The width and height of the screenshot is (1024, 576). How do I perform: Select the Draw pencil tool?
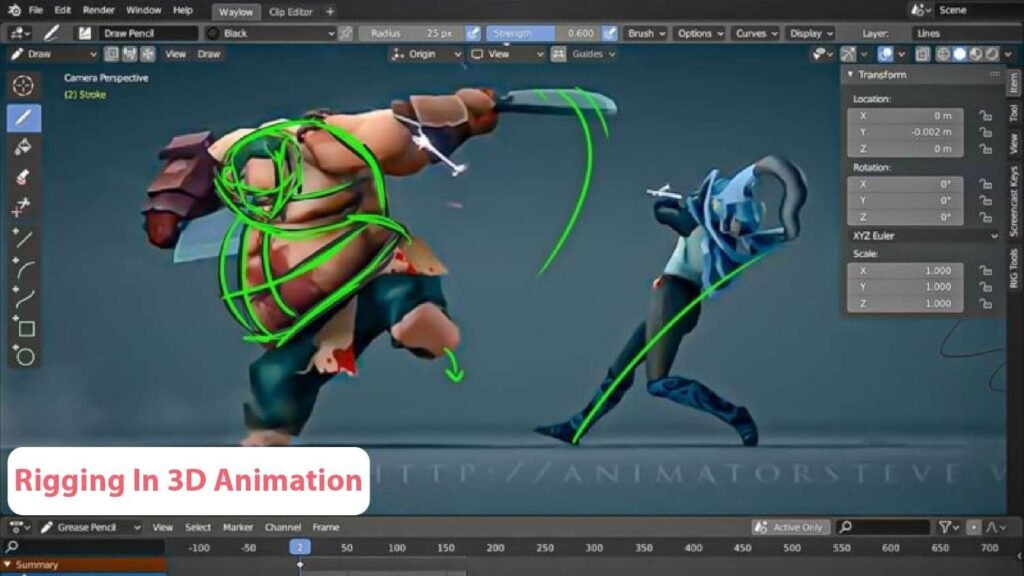tap(24, 118)
